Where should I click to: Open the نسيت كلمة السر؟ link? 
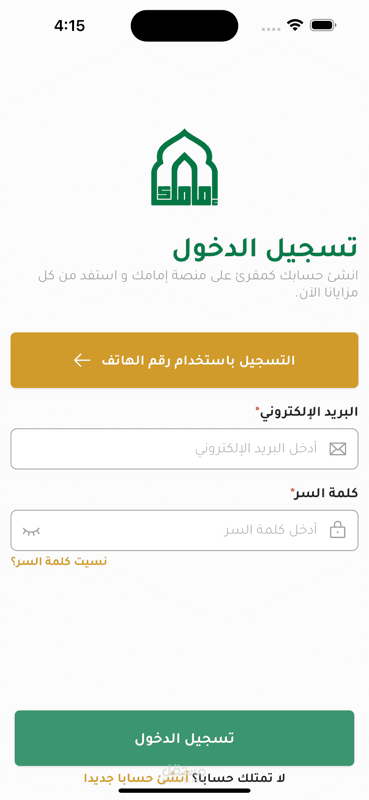(59, 561)
